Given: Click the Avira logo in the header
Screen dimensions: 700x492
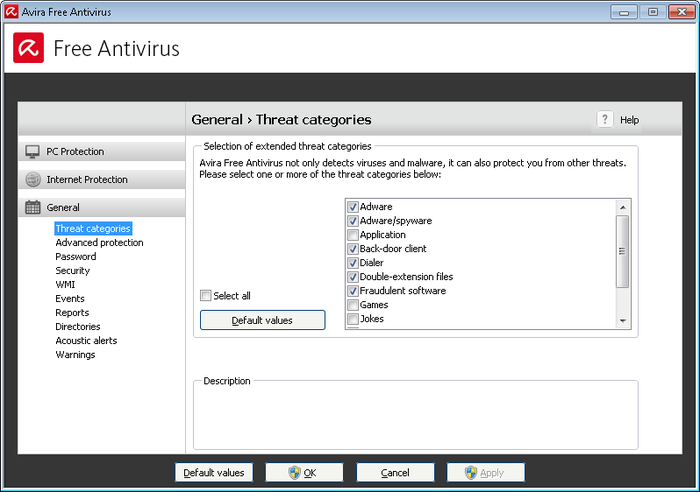Looking at the screenshot, I should [29, 48].
